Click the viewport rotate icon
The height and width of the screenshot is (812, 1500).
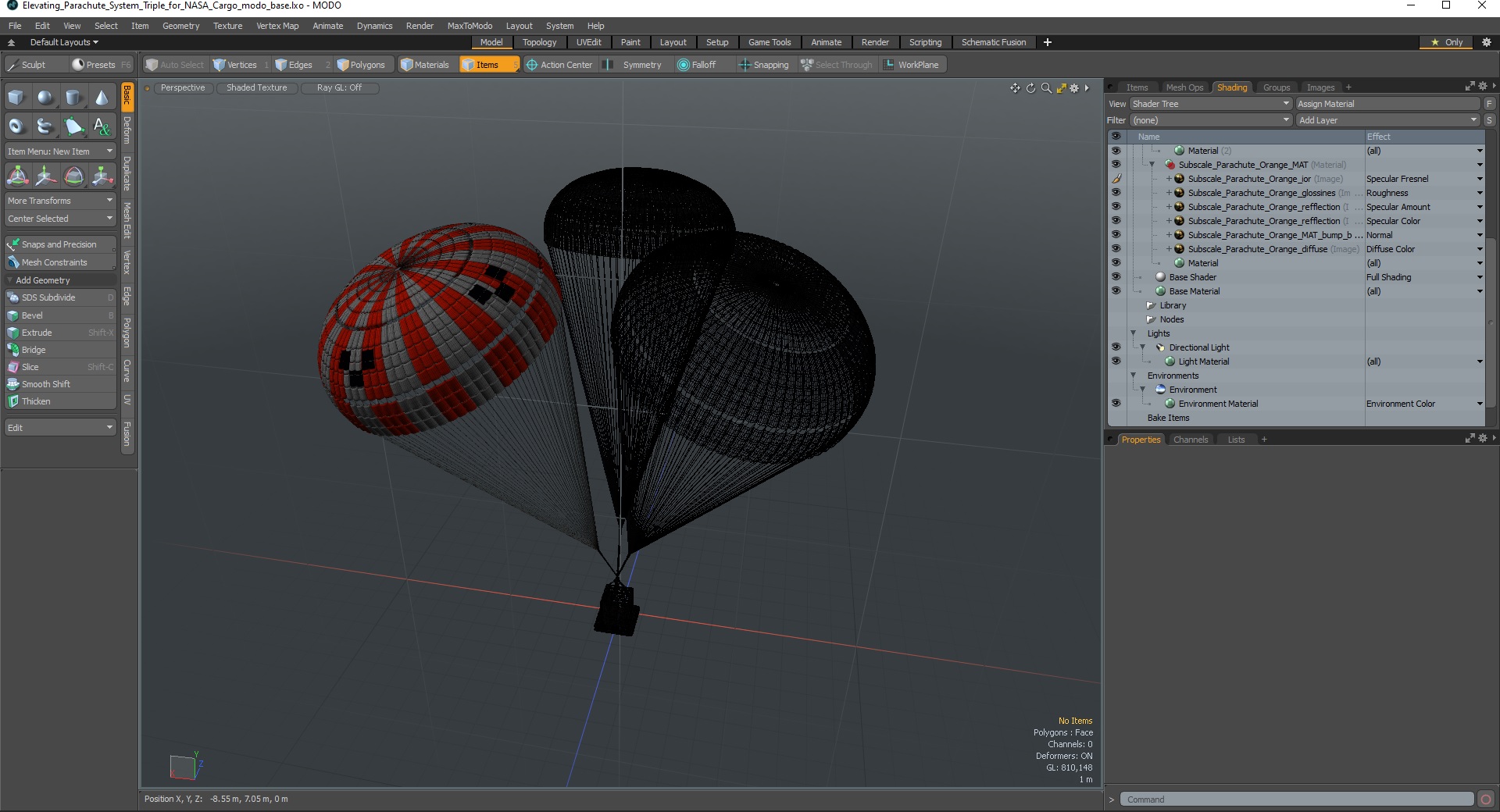1030,88
